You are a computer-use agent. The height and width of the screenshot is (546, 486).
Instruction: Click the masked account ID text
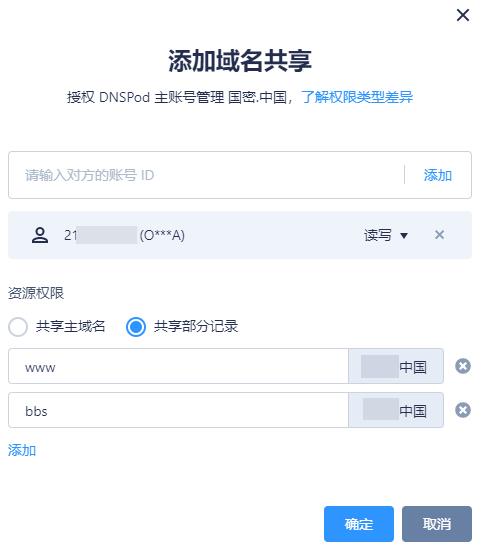point(124,235)
